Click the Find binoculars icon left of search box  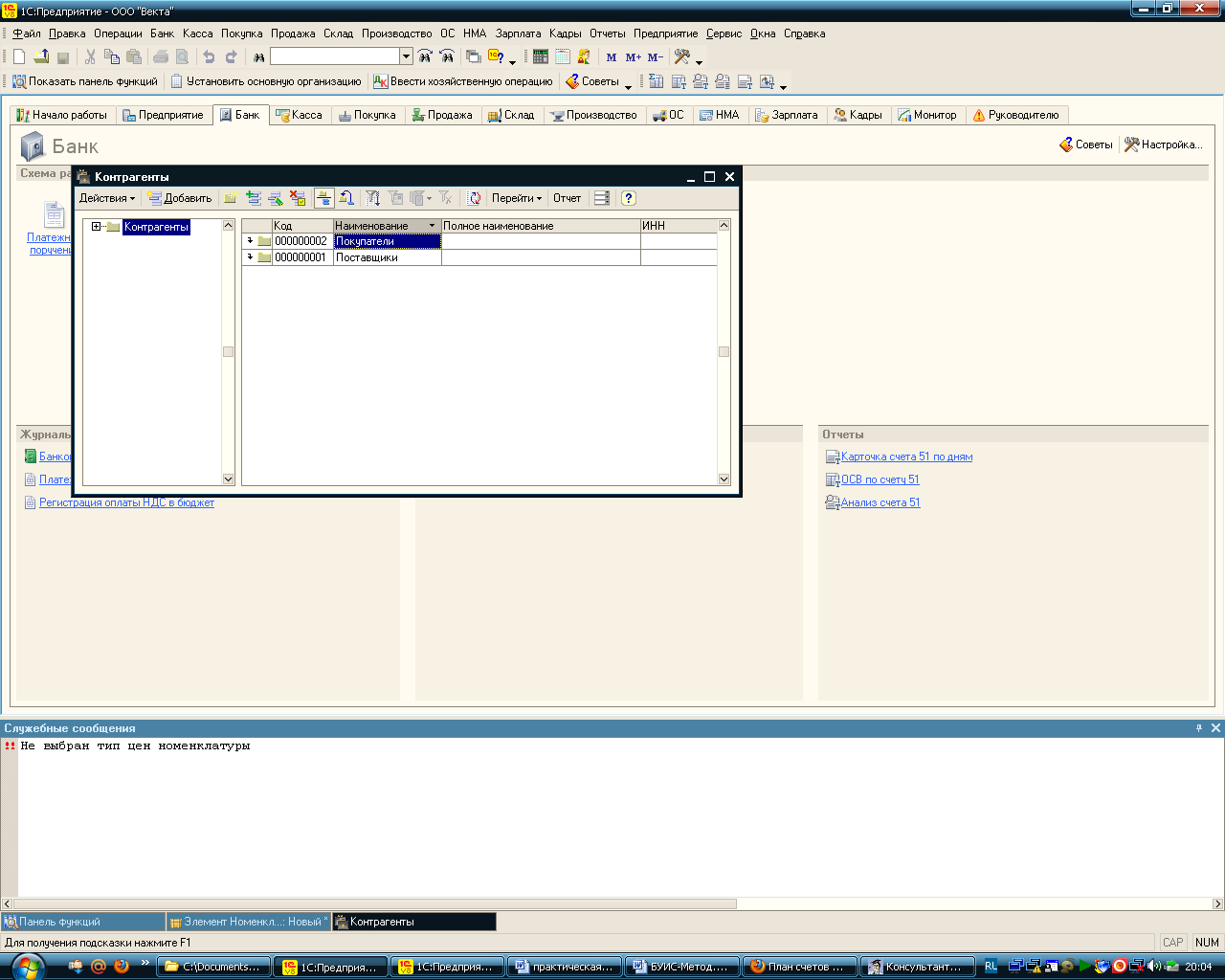pyautogui.click(x=258, y=57)
